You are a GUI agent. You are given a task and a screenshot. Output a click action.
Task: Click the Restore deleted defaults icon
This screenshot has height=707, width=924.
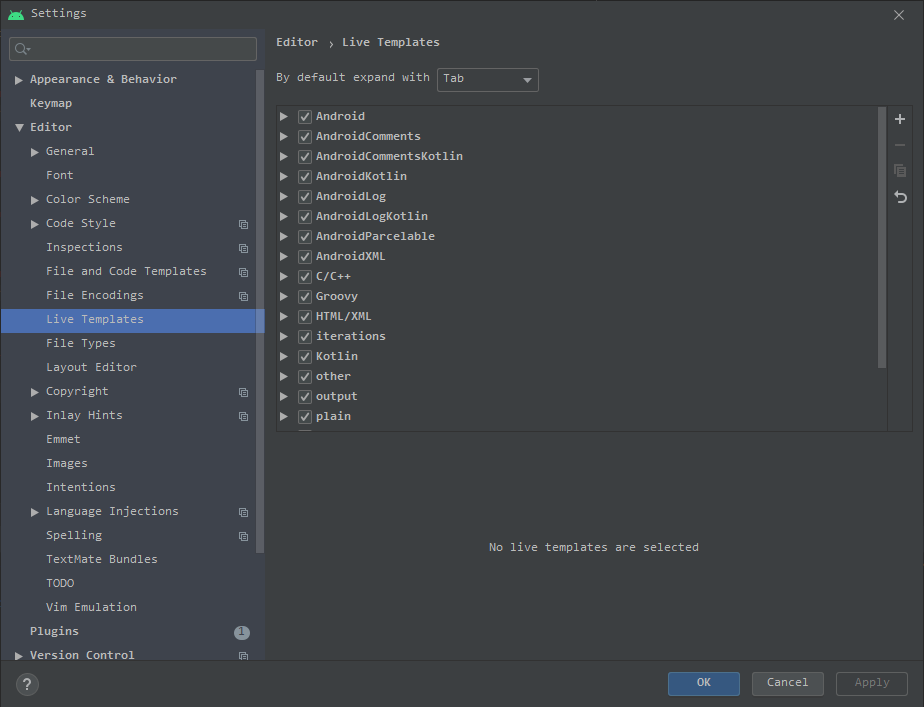tap(899, 197)
